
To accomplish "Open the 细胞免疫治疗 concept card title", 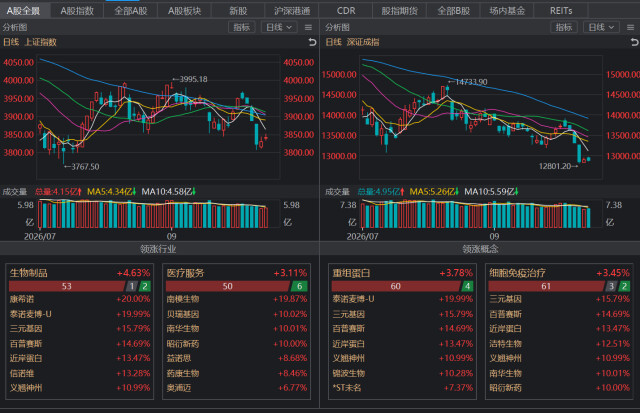I will tap(517, 273).
